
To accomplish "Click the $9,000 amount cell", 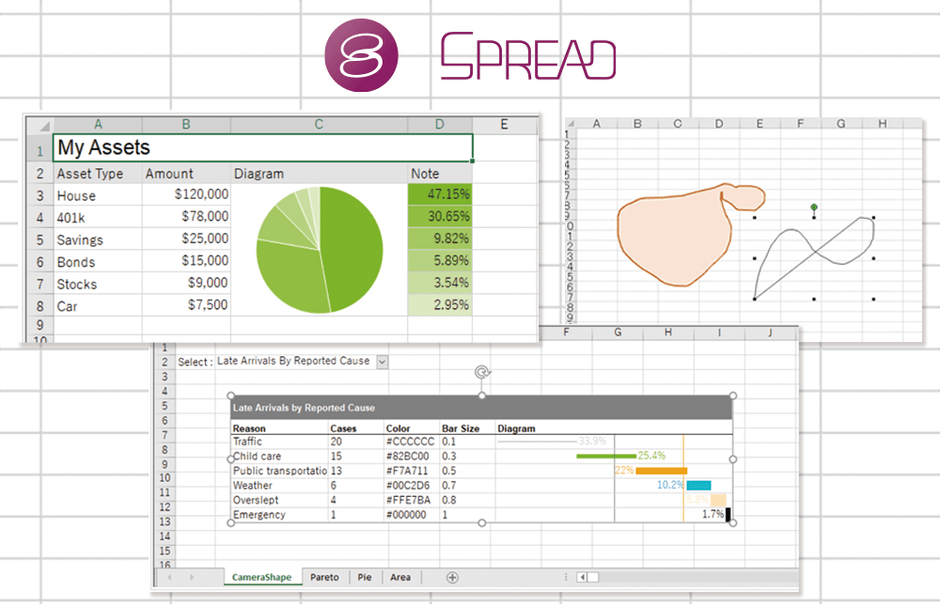I will click(186, 283).
